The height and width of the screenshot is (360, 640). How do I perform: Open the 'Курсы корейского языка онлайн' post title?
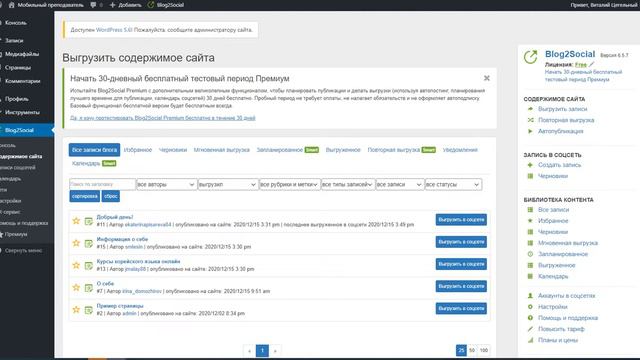point(138,261)
